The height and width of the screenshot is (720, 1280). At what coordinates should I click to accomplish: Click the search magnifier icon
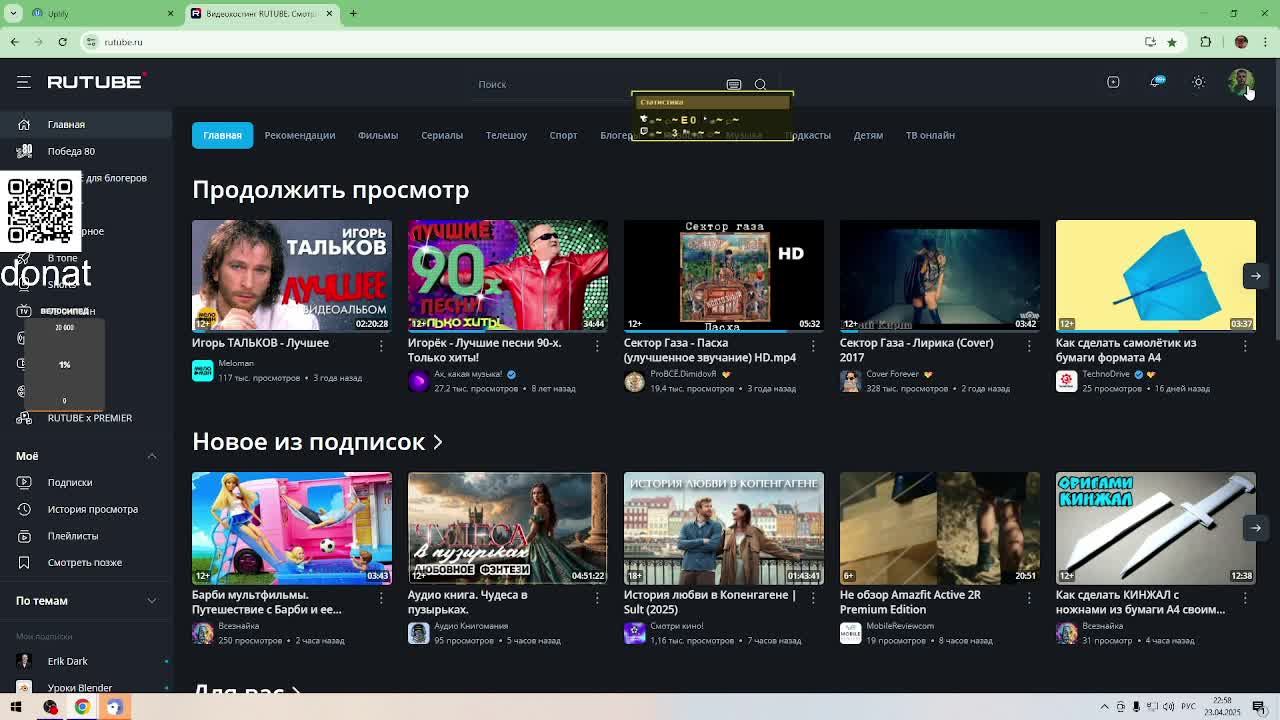tap(761, 85)
